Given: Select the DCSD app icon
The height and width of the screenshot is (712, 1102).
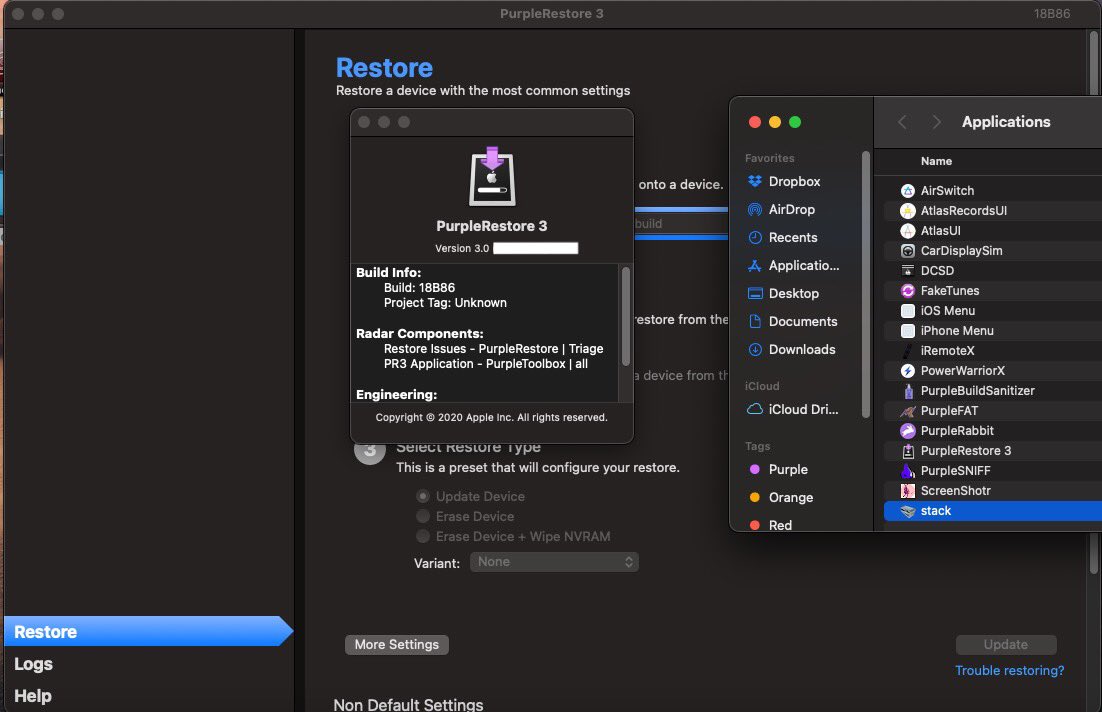Looking at the screenshot, I should coord(907,271).
